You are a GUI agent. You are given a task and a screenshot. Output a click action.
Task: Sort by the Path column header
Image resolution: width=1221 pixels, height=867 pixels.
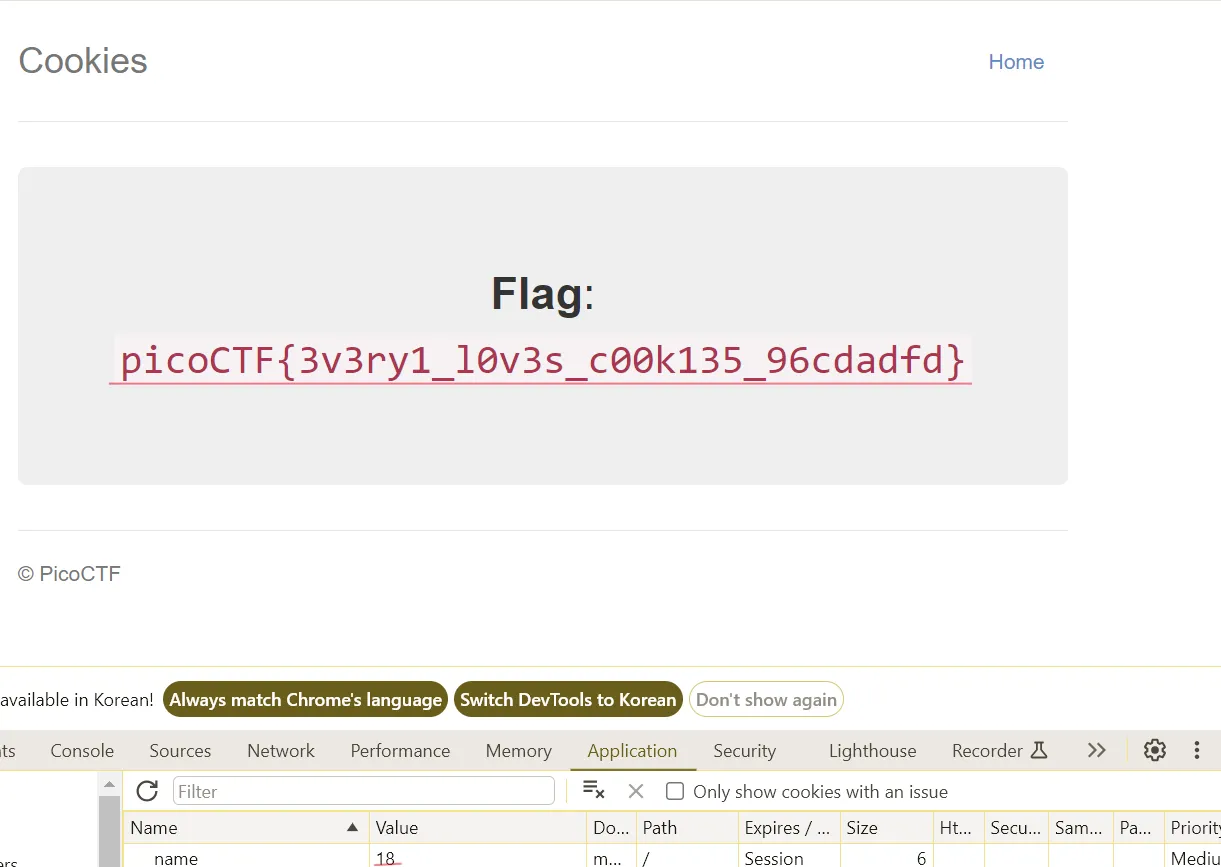[687, 827]
